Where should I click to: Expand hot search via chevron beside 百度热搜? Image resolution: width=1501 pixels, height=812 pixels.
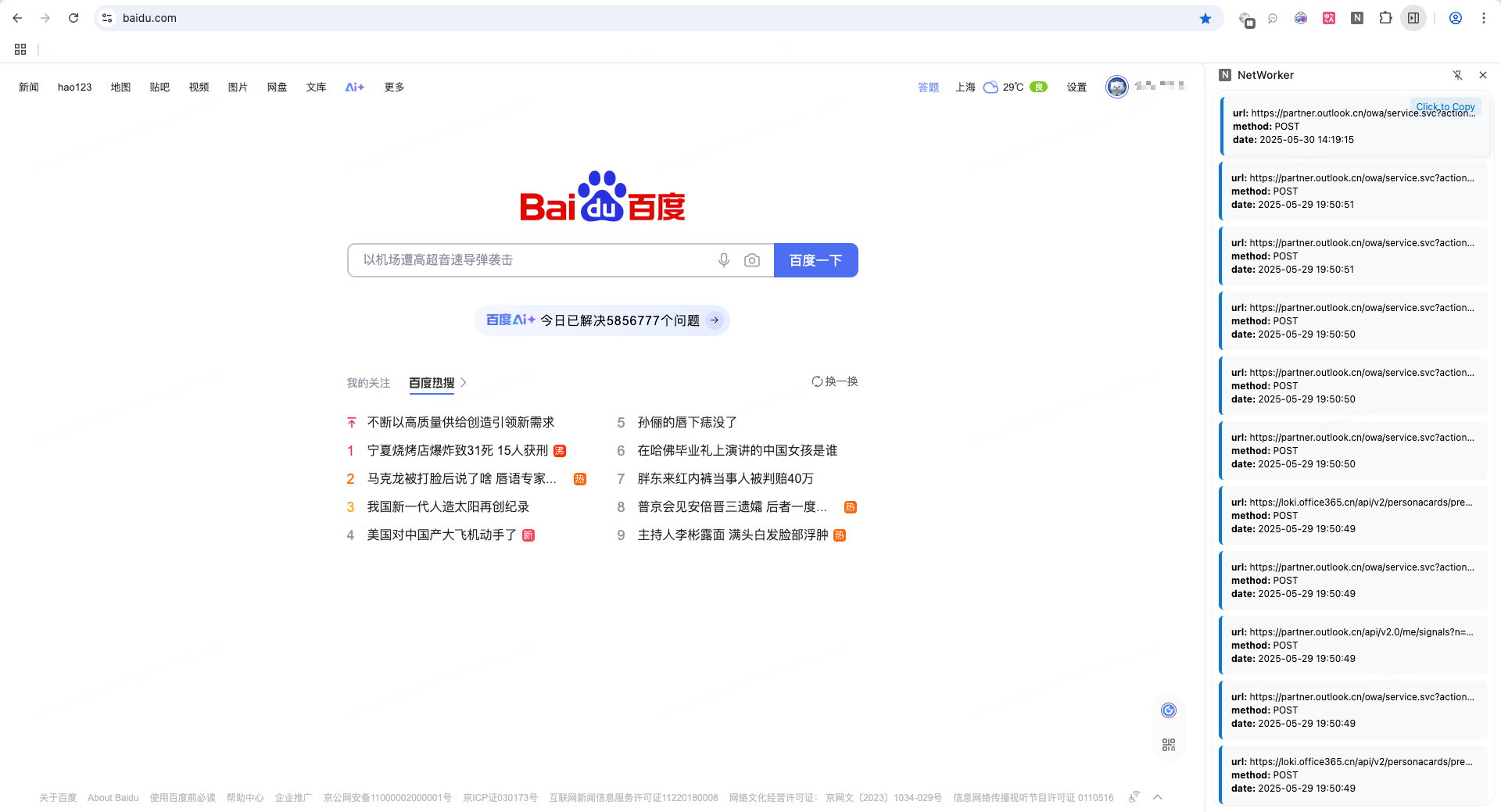[464, 383]
